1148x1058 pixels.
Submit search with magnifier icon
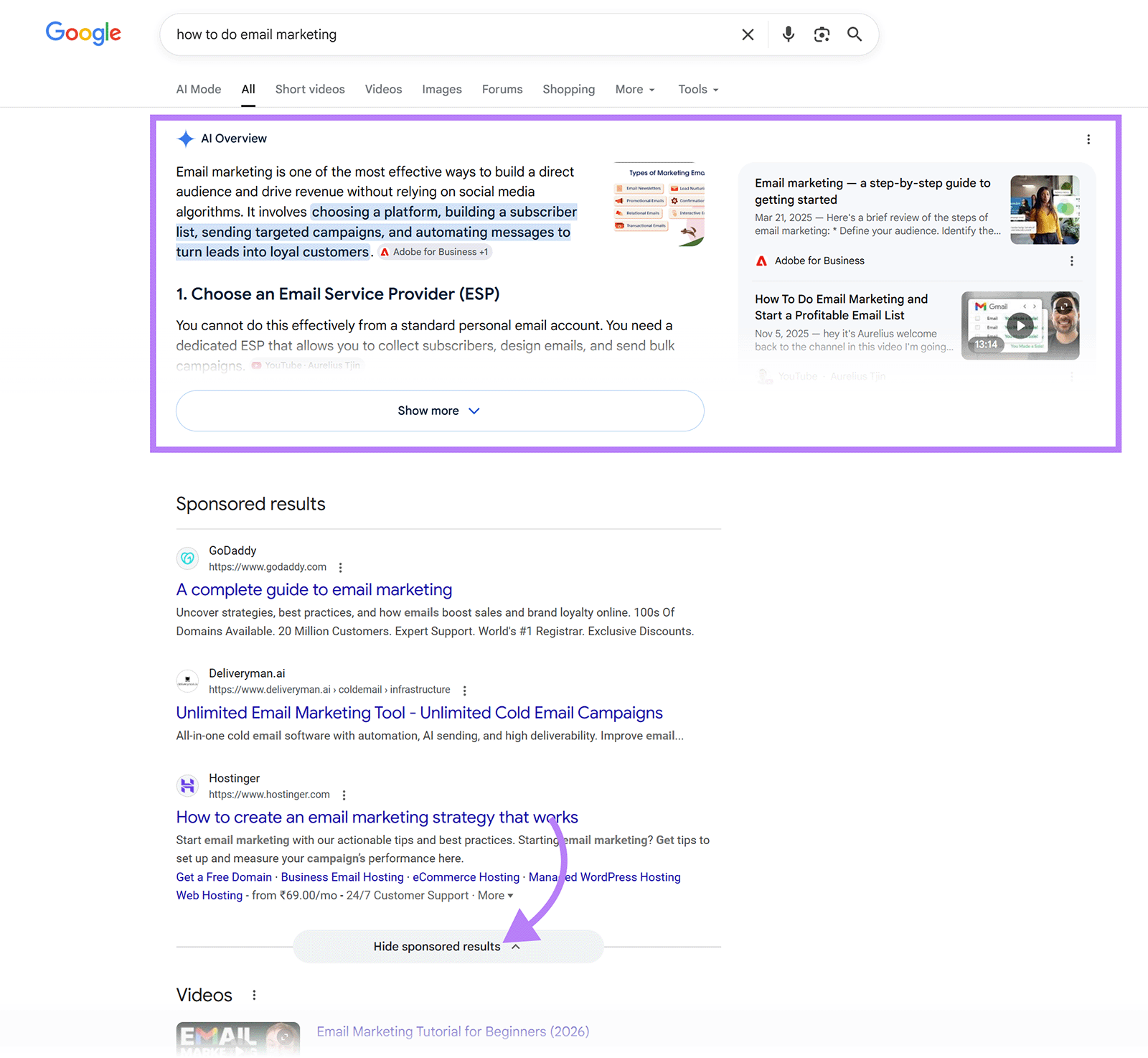[855, 34]
